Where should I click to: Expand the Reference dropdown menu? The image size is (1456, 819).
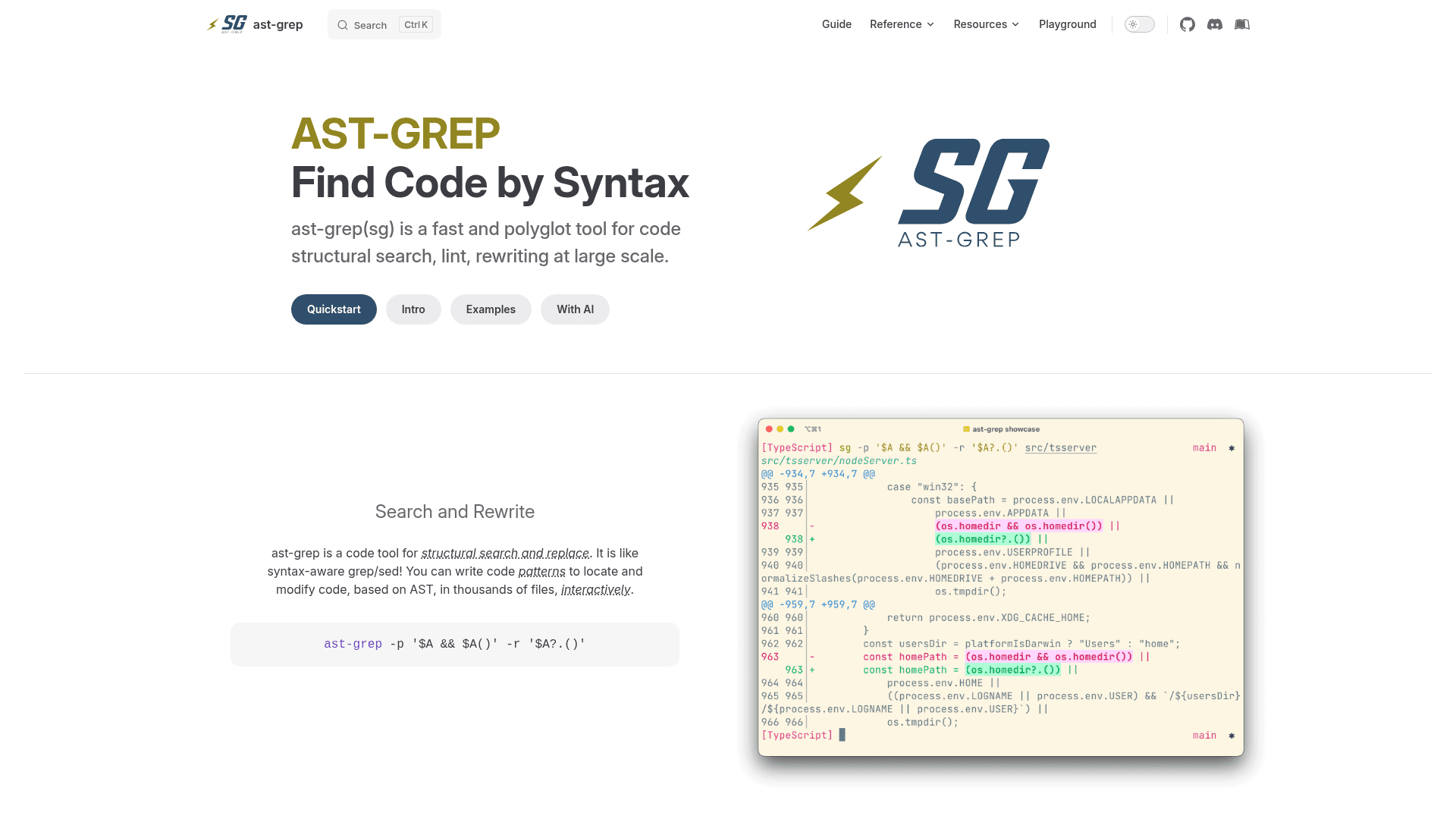(902, 24)
